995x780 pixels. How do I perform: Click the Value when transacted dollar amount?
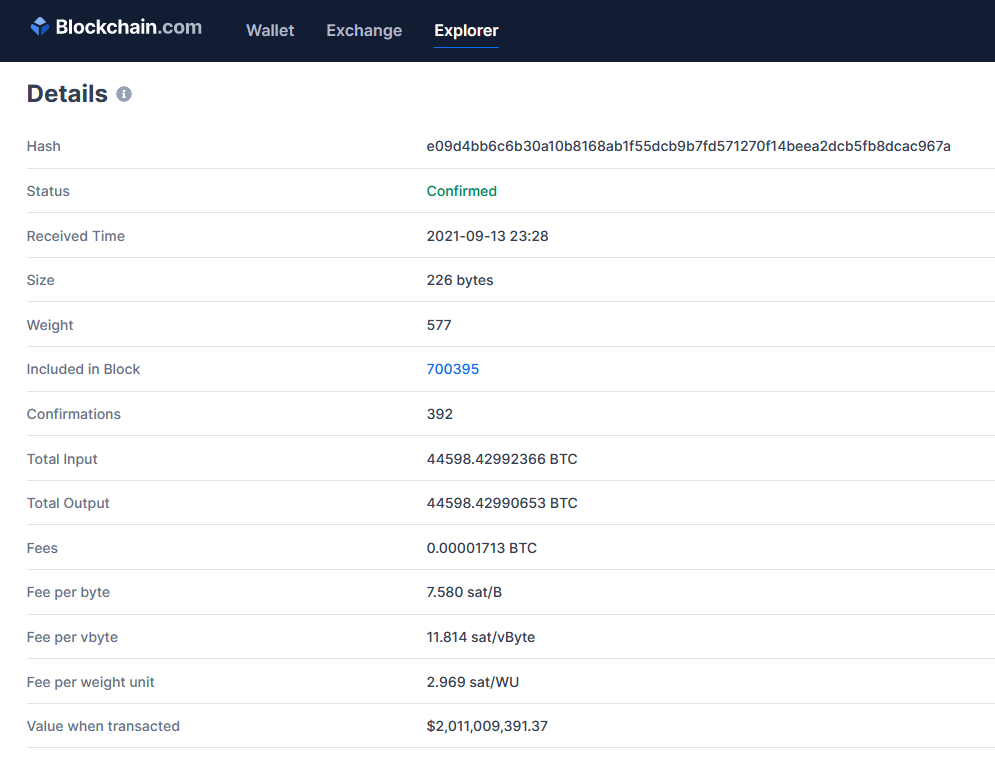coord(487,726)
